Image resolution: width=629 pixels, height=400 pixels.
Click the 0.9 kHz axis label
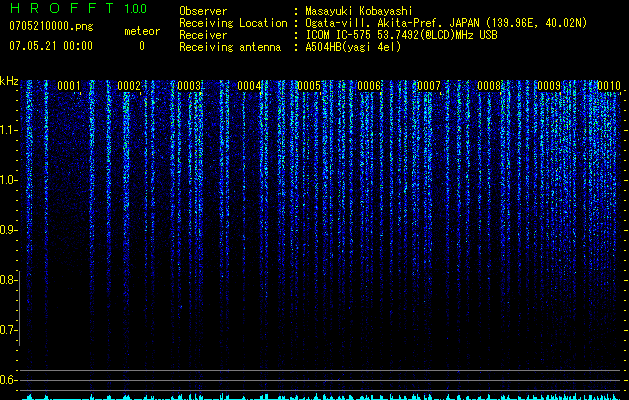click(x=8, y=230)
